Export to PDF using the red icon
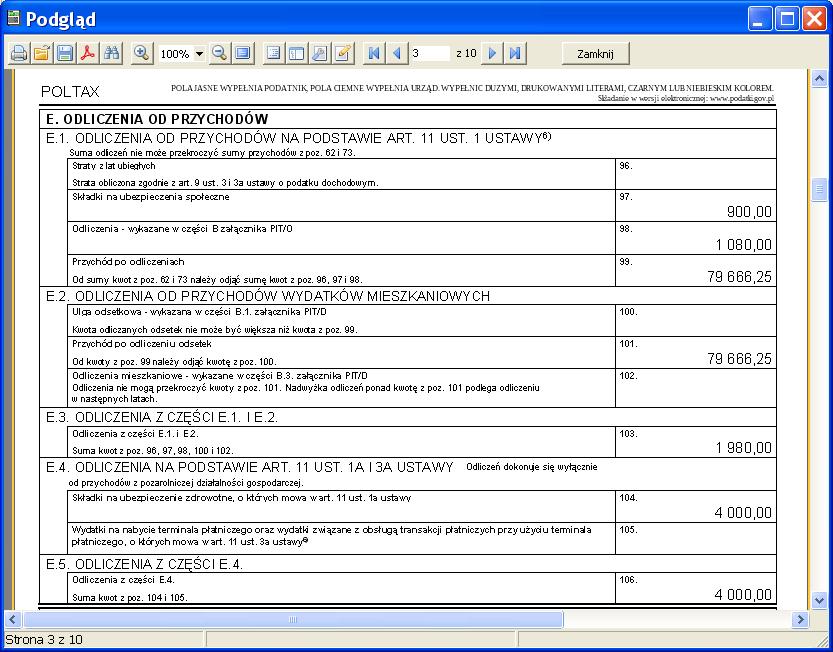 pyautogui.click(x=88, y=53)
